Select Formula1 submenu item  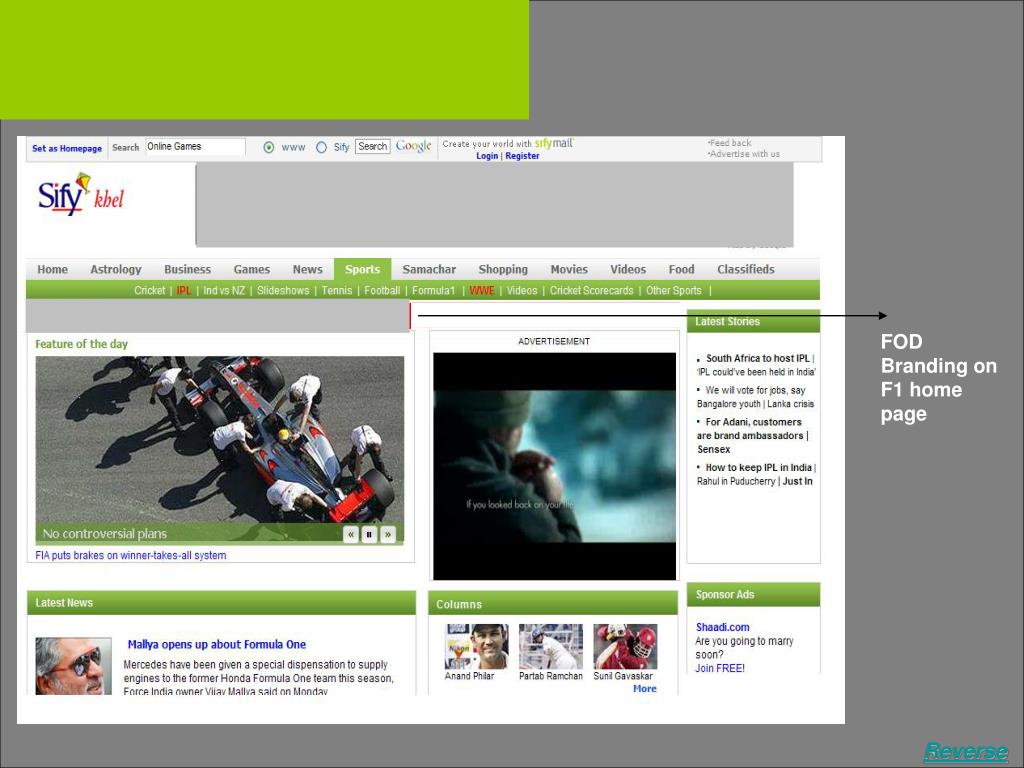434,291
